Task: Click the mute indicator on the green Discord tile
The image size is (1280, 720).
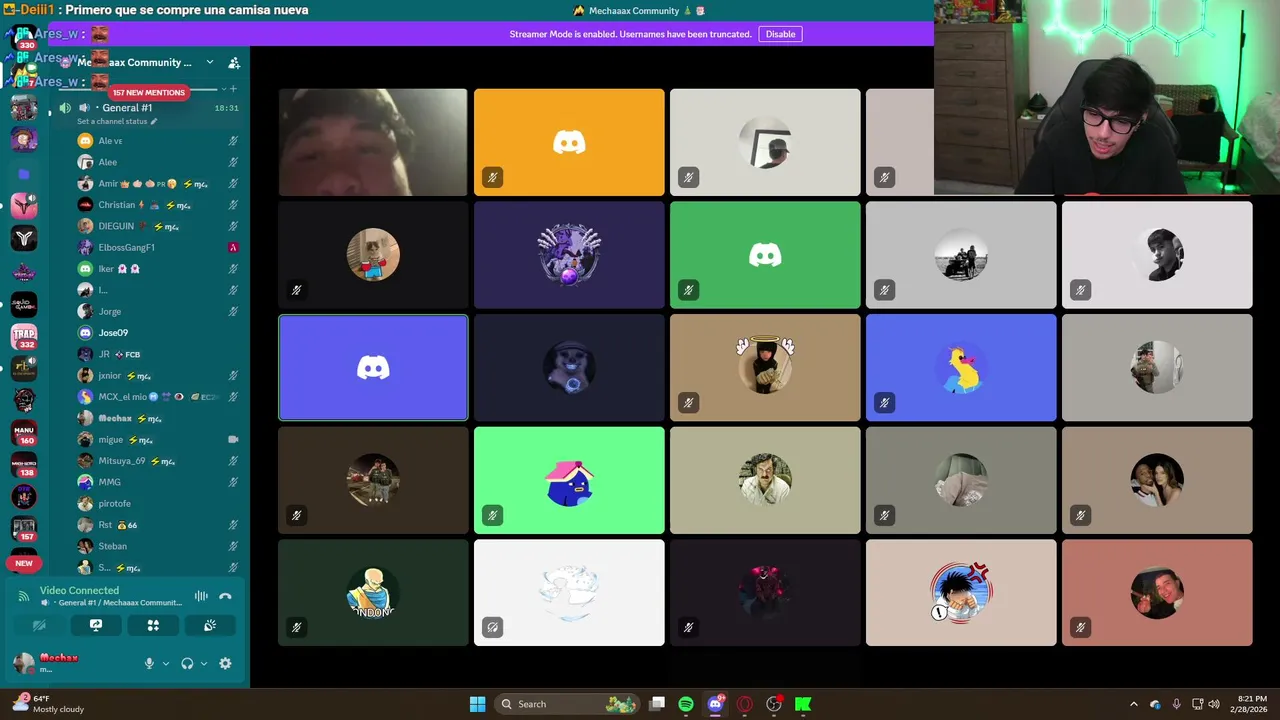Action: tap(688, 290)
